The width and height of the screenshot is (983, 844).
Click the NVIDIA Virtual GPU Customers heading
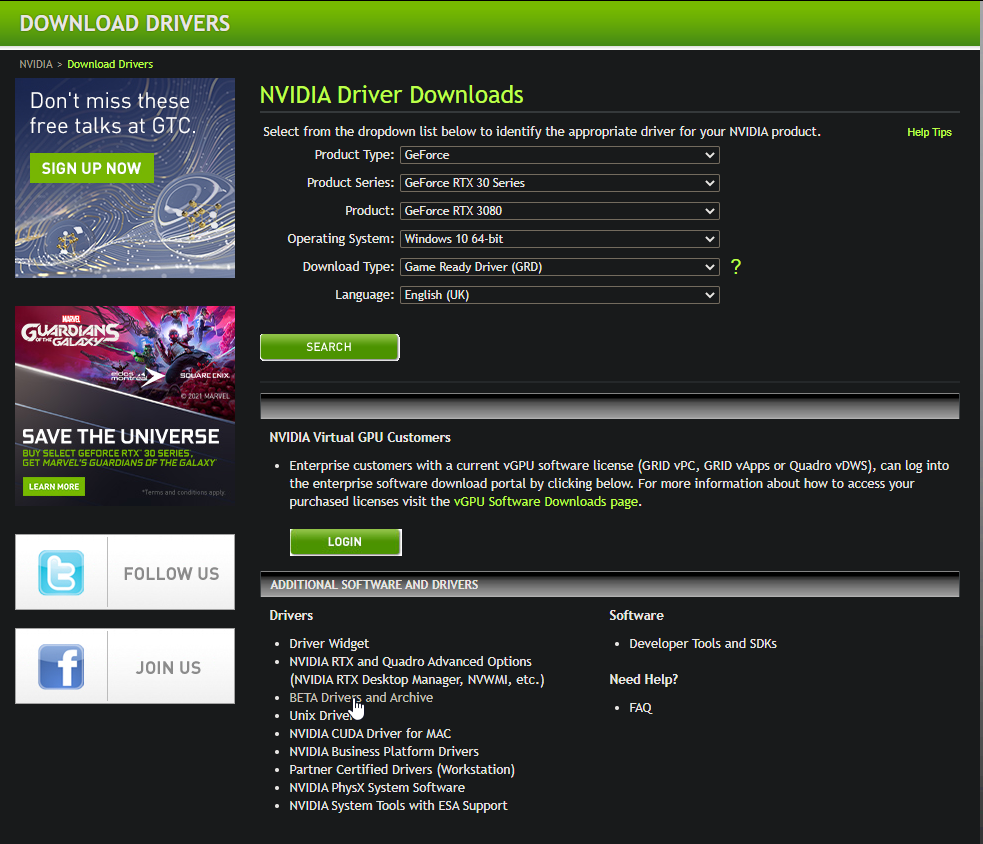(360, 438)
